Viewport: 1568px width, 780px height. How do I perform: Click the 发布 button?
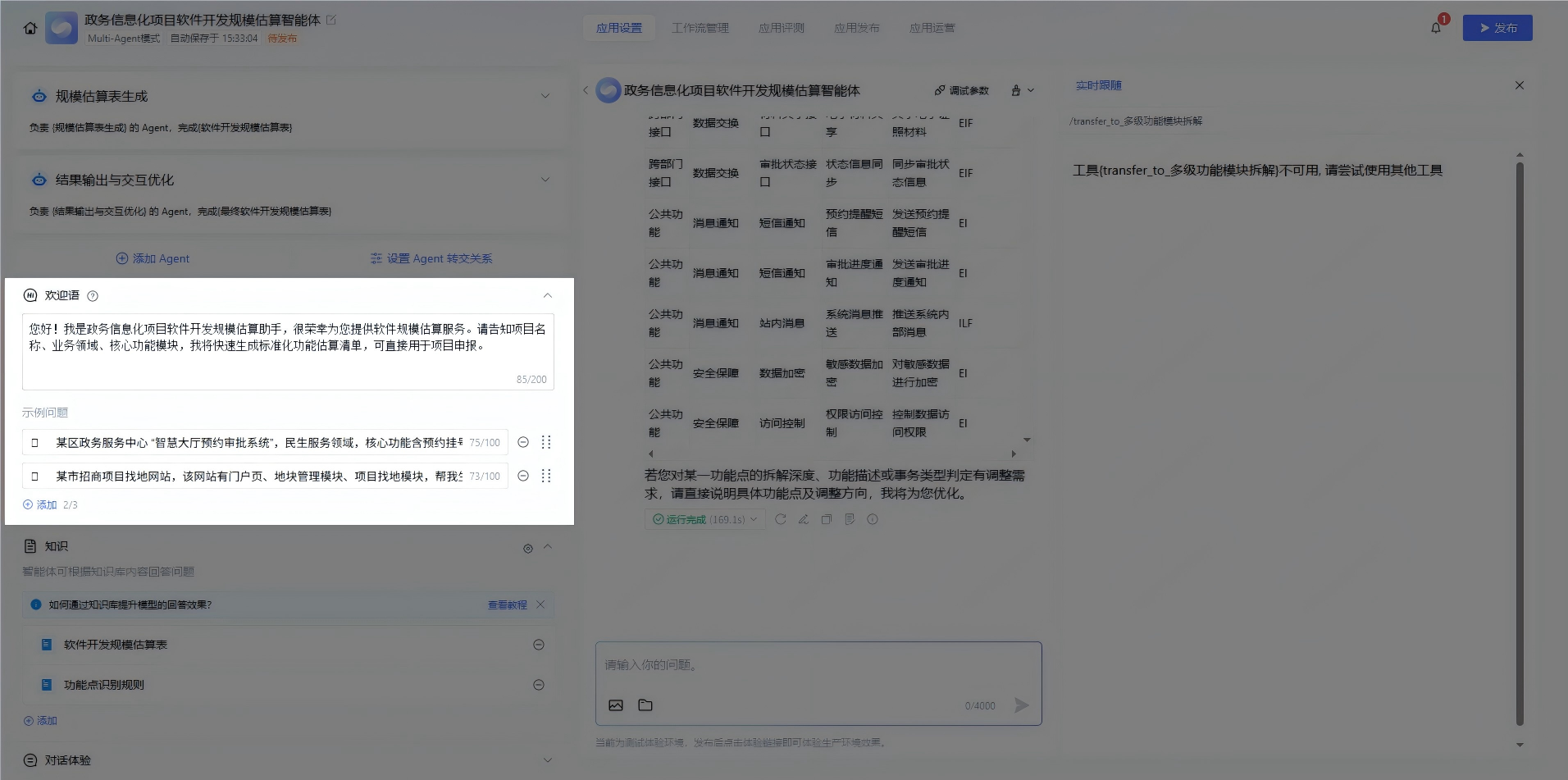pyautogui.click(x=1497, y=28)
